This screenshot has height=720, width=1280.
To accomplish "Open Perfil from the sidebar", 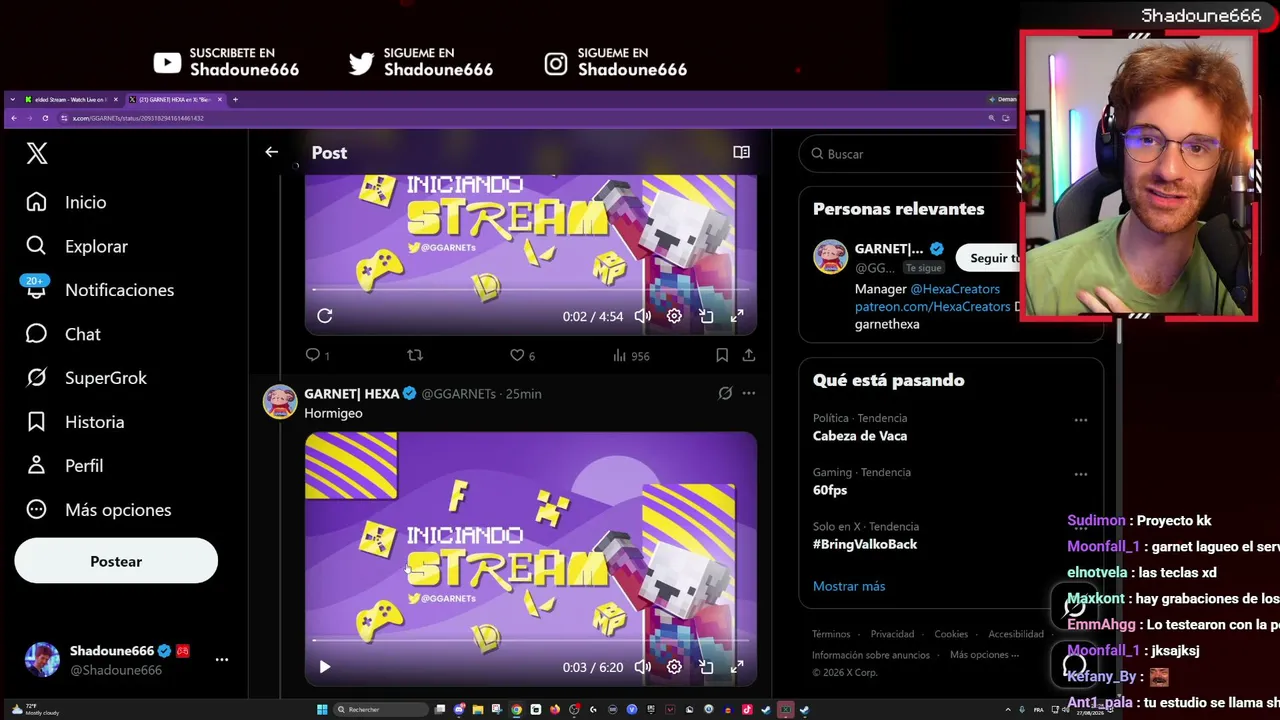I will pos(65,466).
